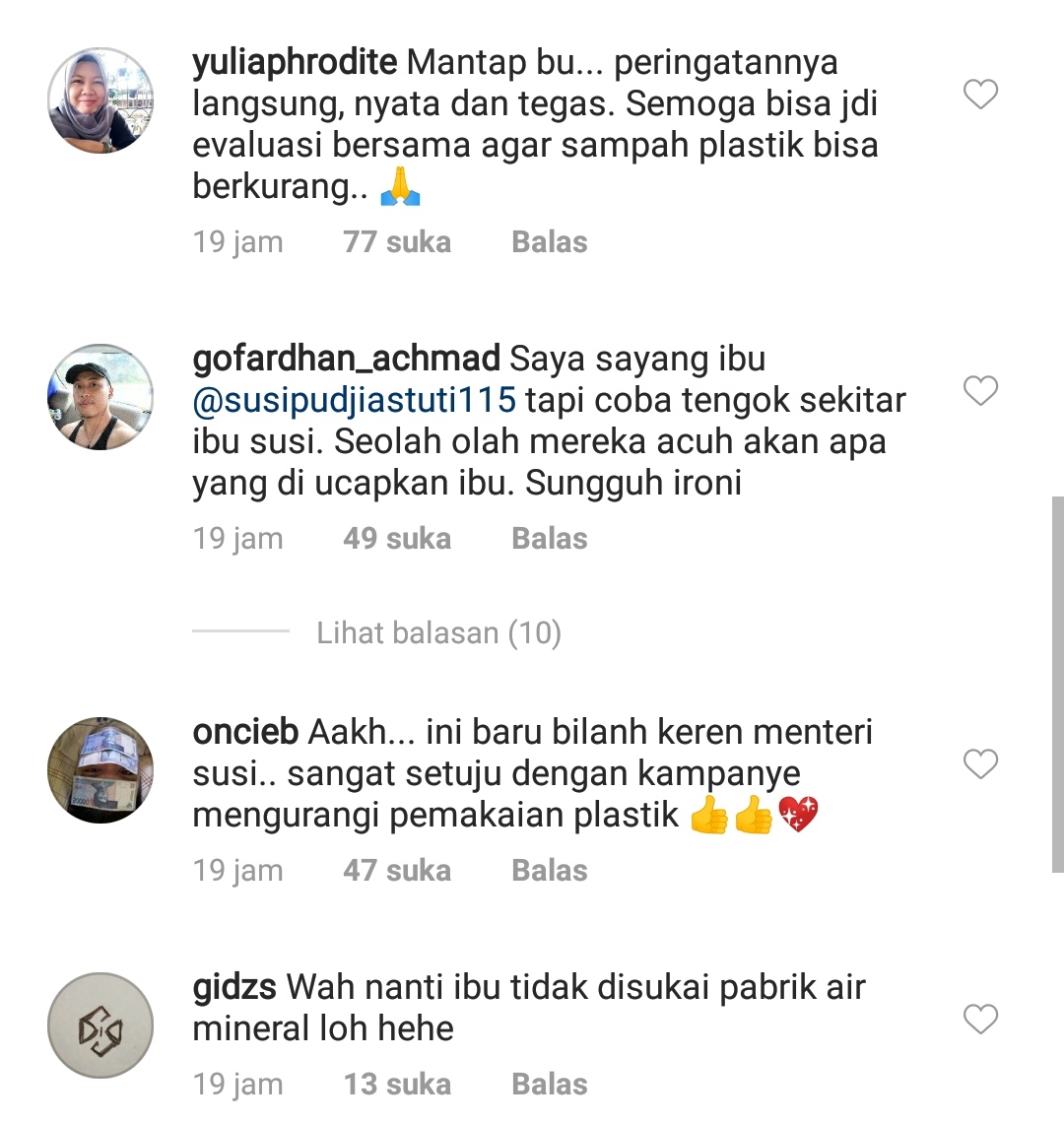Click the comments scrollbar thumb
This screenshot has width=1064, height=1123.
[1057, 684]
